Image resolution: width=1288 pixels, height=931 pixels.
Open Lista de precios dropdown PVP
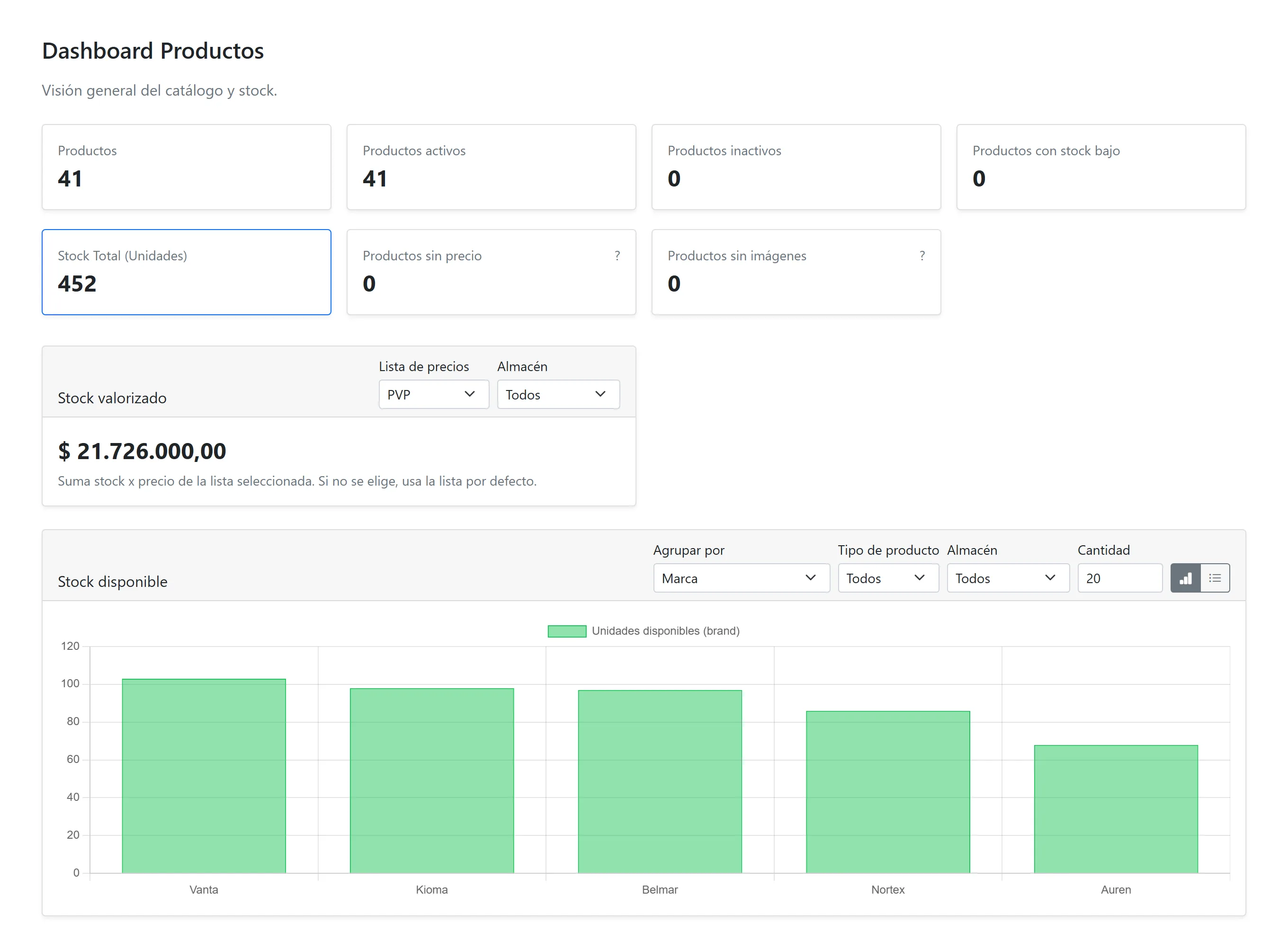[434, 395]
